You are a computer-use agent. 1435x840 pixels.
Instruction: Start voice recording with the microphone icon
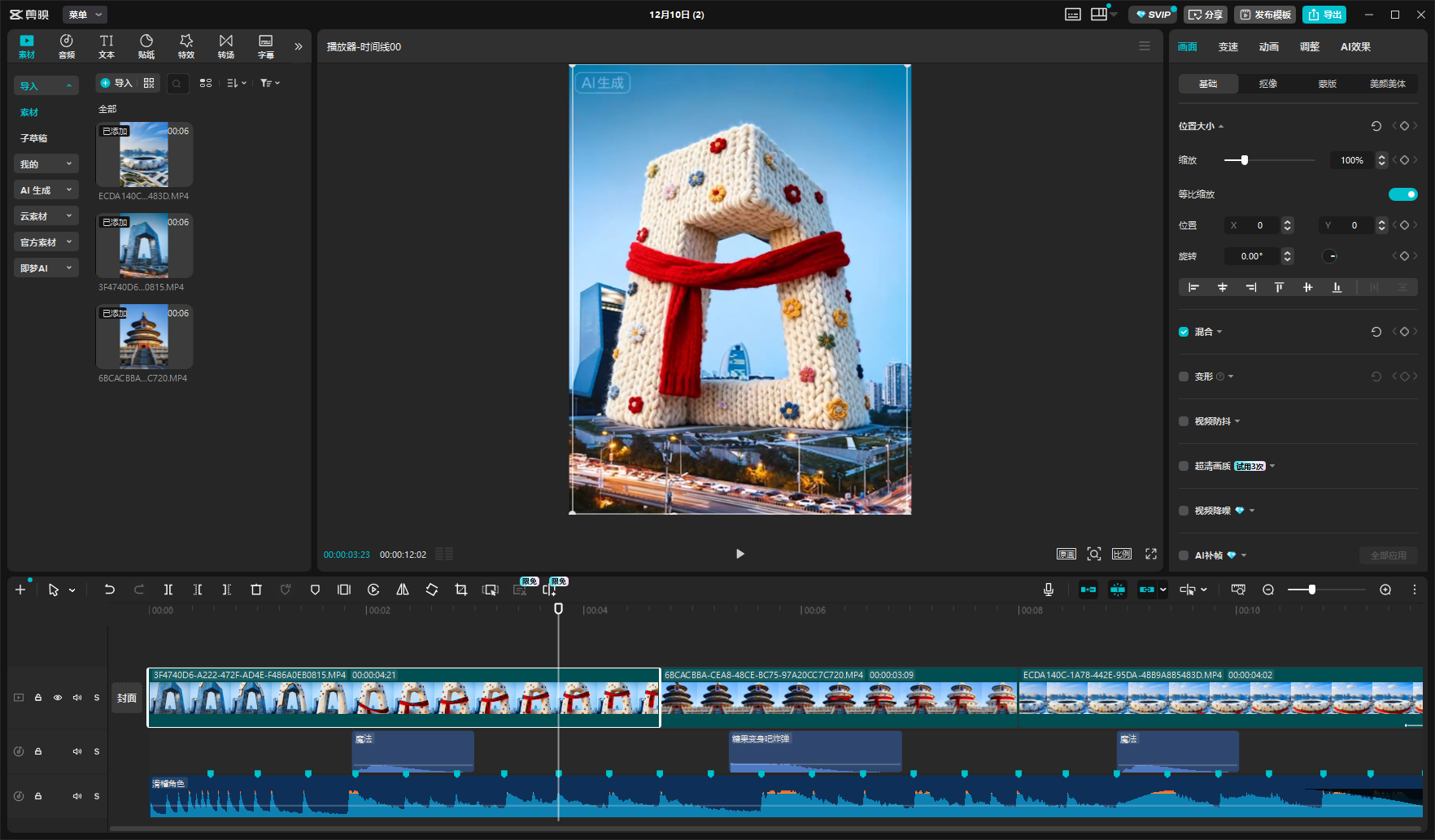coord(1049,590)
